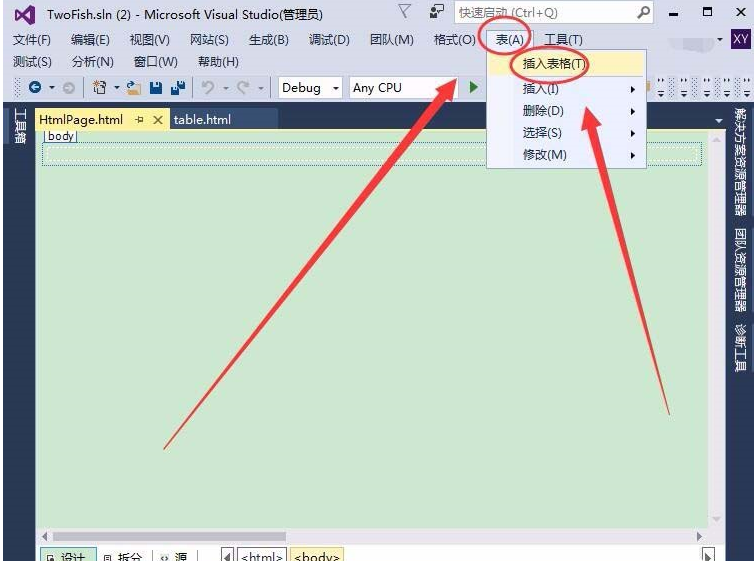Switch to Design (设计) view

click(x=68, y=555)
